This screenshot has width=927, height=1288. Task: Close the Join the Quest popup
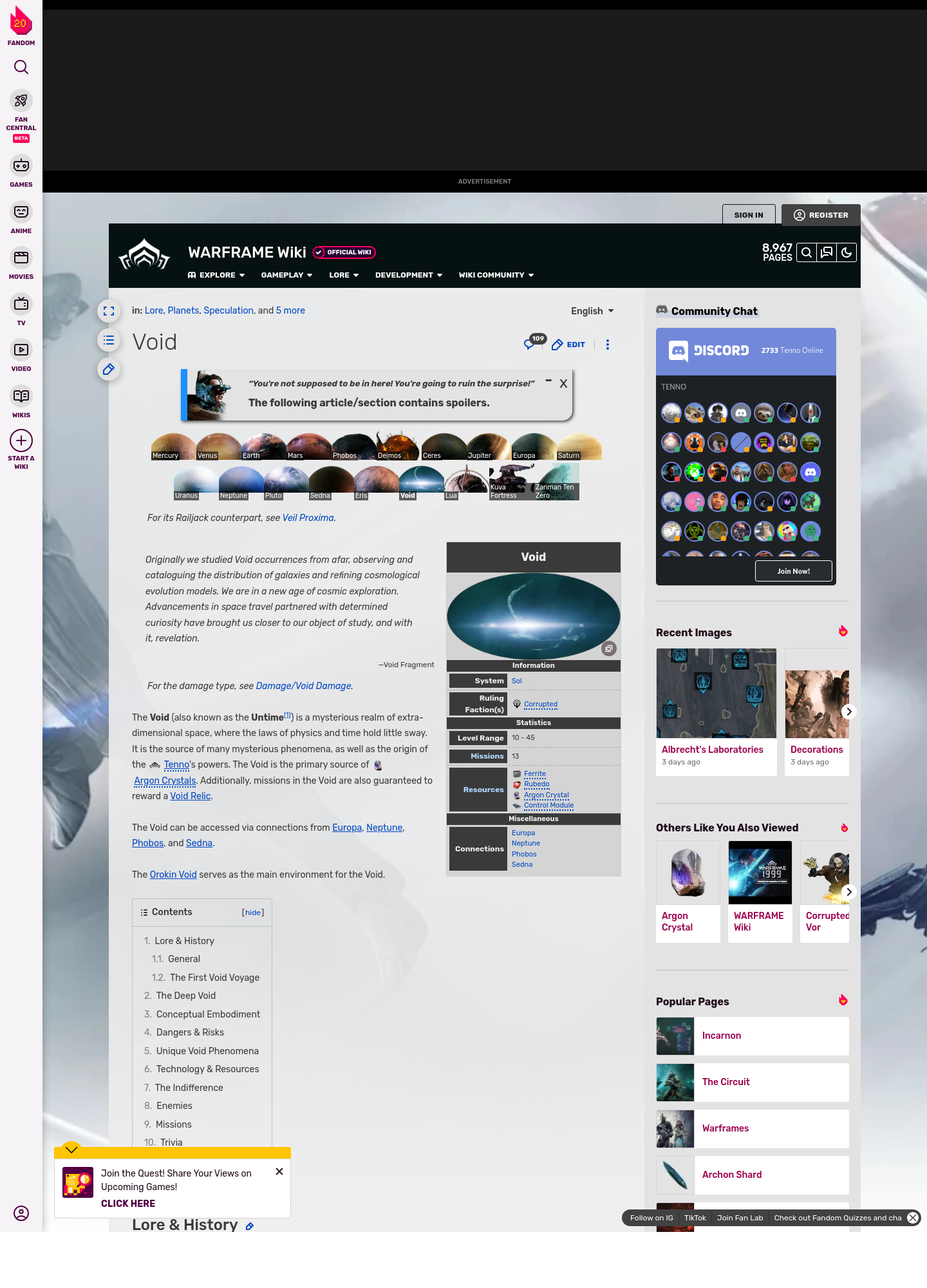[x=279, y=1171]
